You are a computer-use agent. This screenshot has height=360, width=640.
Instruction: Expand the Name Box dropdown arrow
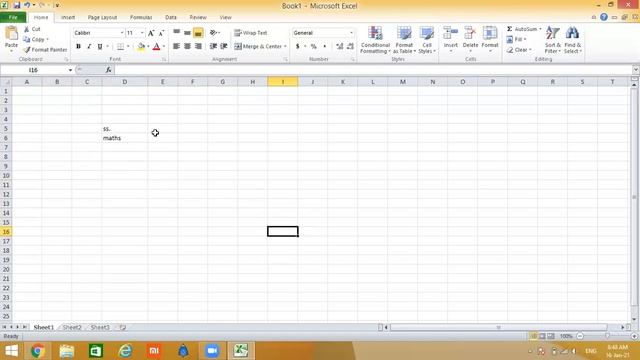(x=70, y=70)
